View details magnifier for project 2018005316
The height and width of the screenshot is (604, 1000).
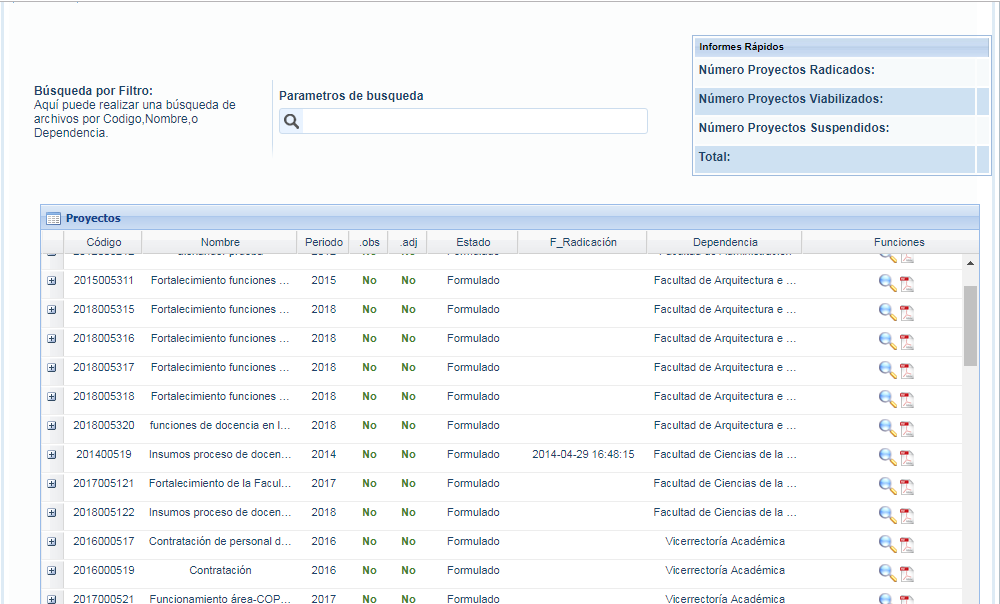click(x=886, y=340)
